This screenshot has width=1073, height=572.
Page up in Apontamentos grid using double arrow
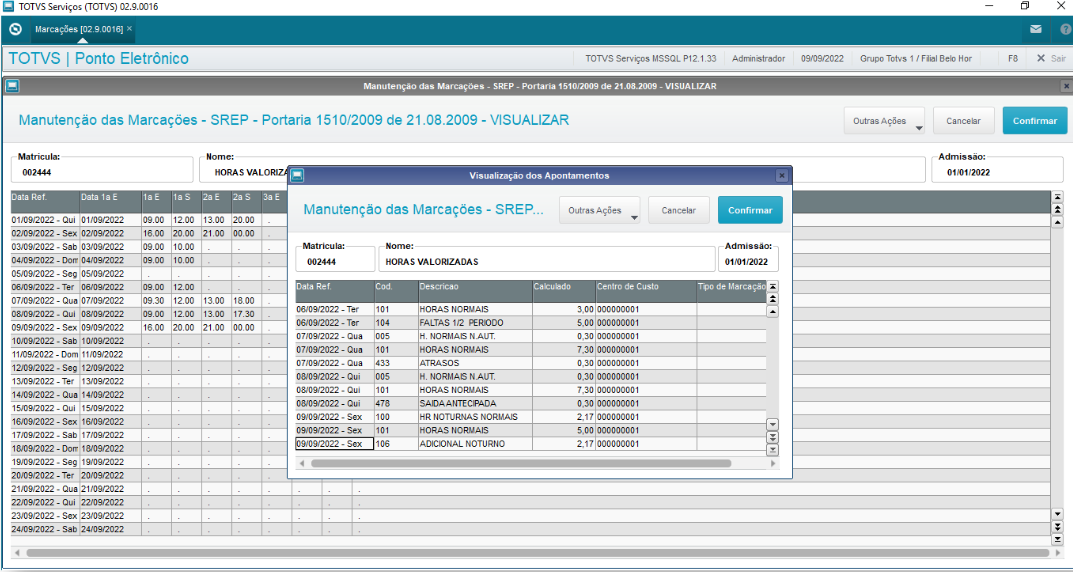[x=773, y=299]
